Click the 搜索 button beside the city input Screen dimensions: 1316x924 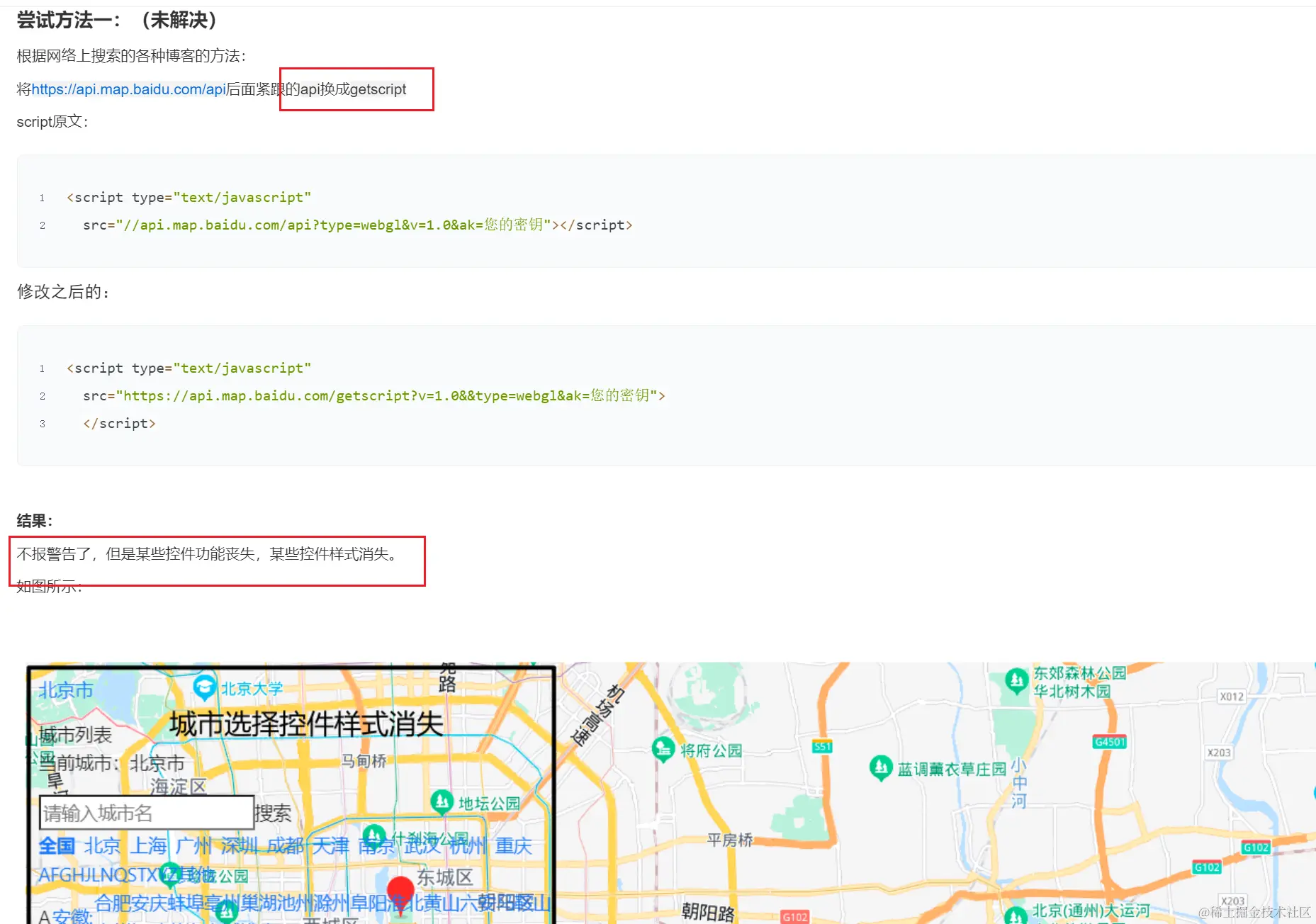[273, 813]
